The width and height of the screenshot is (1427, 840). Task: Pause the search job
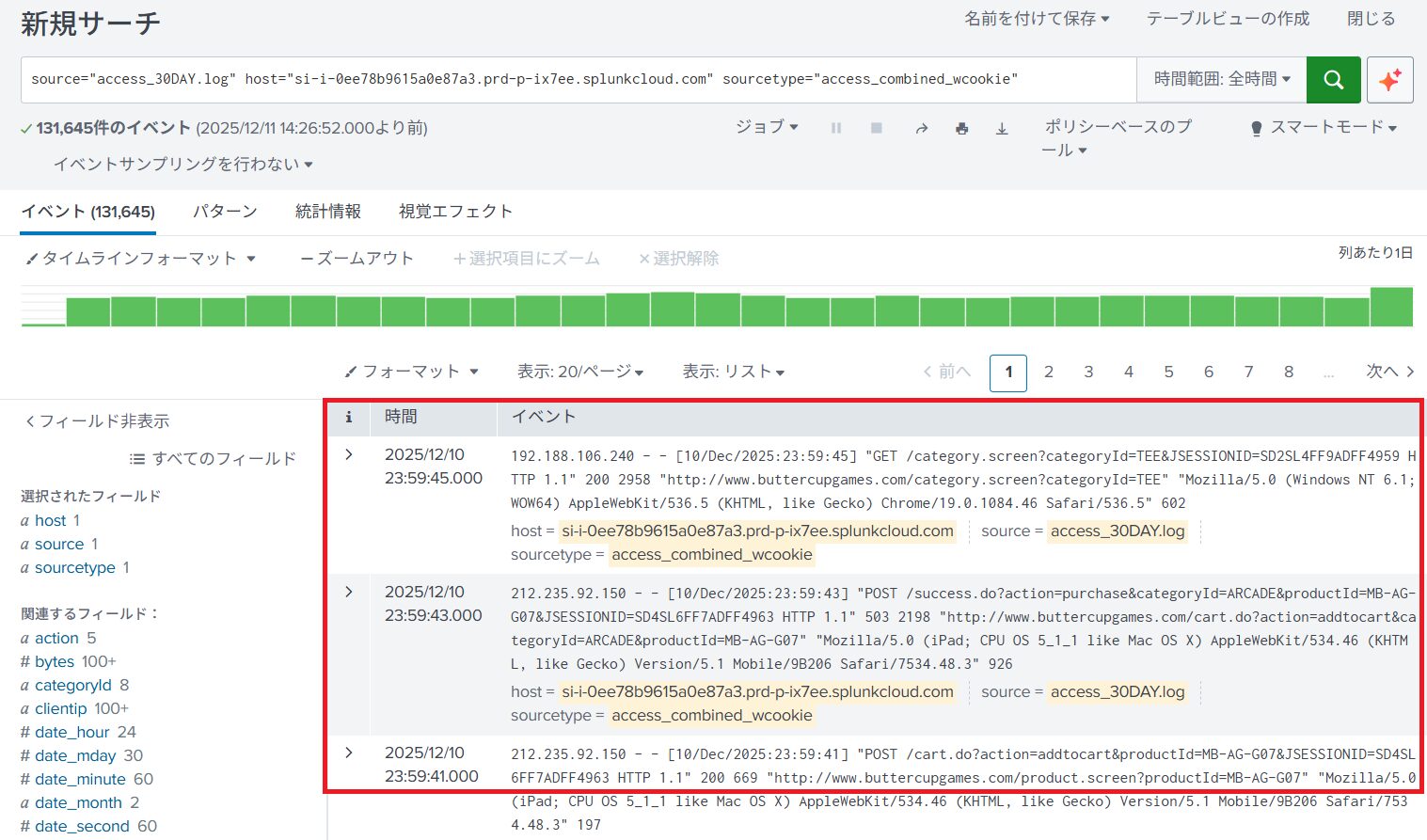[835, 128]
